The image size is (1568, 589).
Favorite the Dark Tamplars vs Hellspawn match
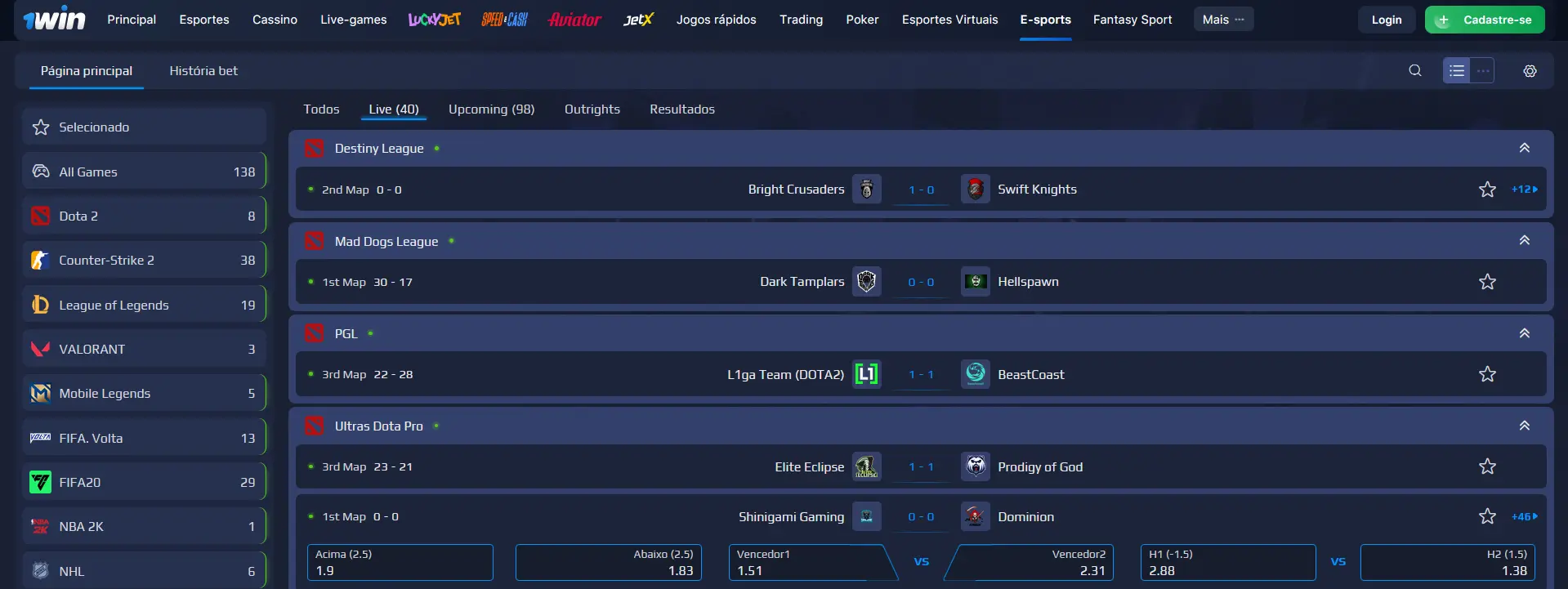[1487, 282]
